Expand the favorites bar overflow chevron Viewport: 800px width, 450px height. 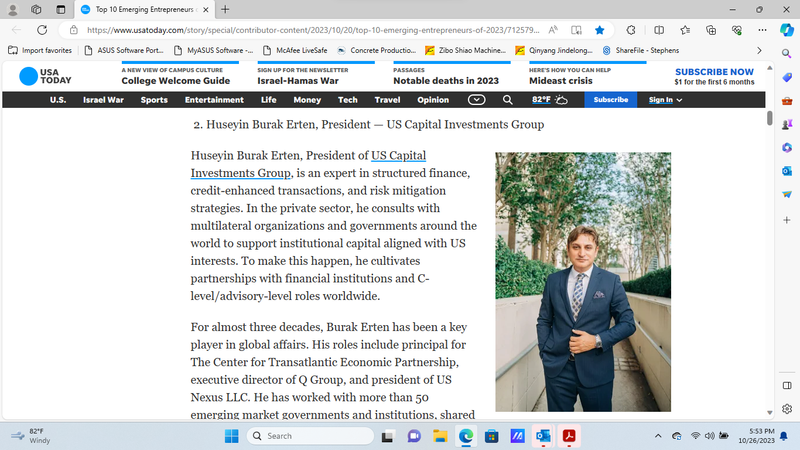[759, 51]
